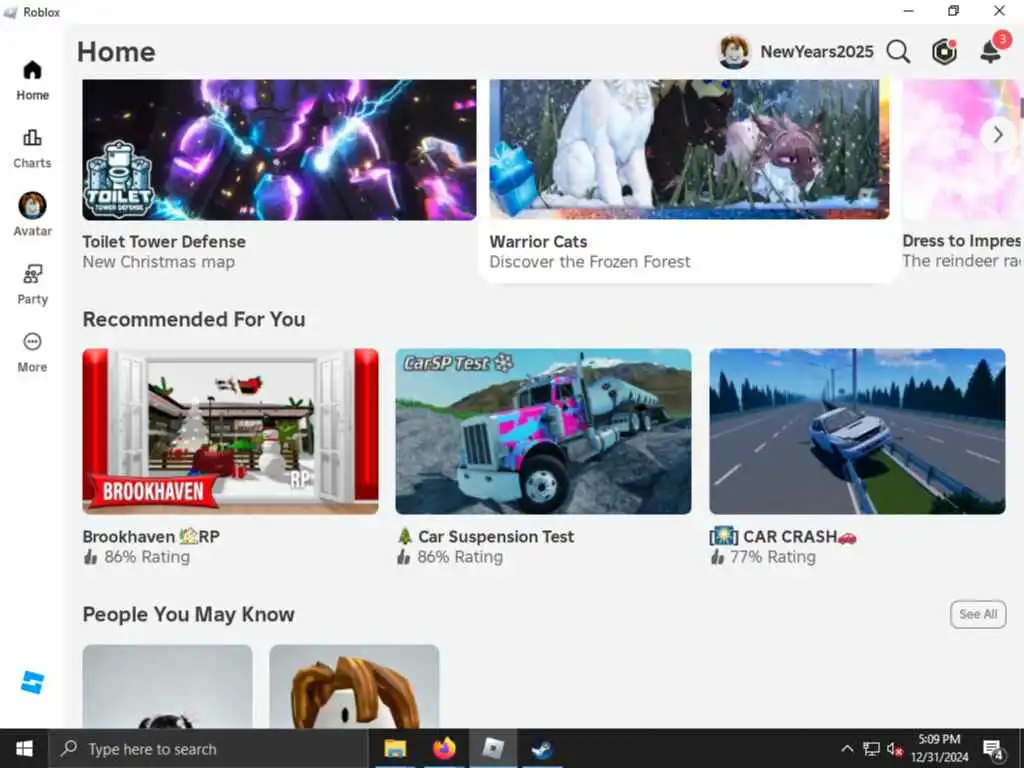The height and width of the screenshot is (768, 1024).
Task: Click the network status tray icon
Action: tap(871, 748)
